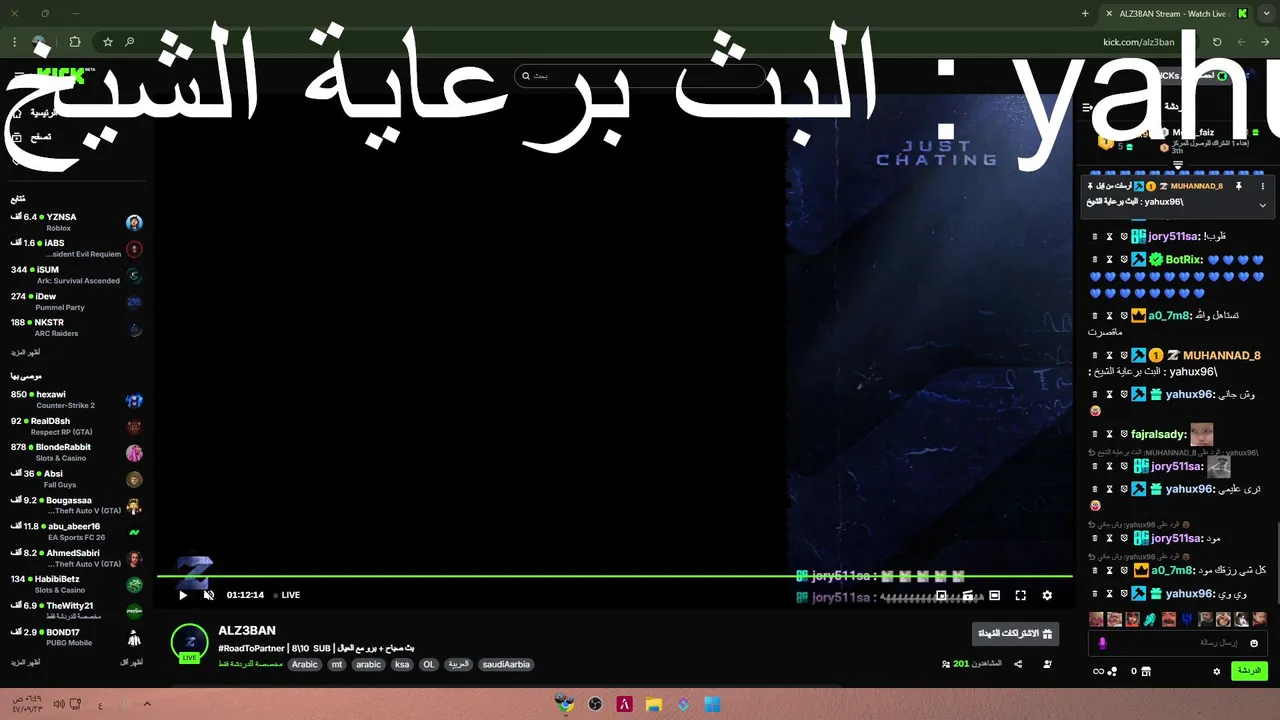Screen dimensions: 1280x720
Task: Expand show more under following list
Action: [x=25, y=353]
